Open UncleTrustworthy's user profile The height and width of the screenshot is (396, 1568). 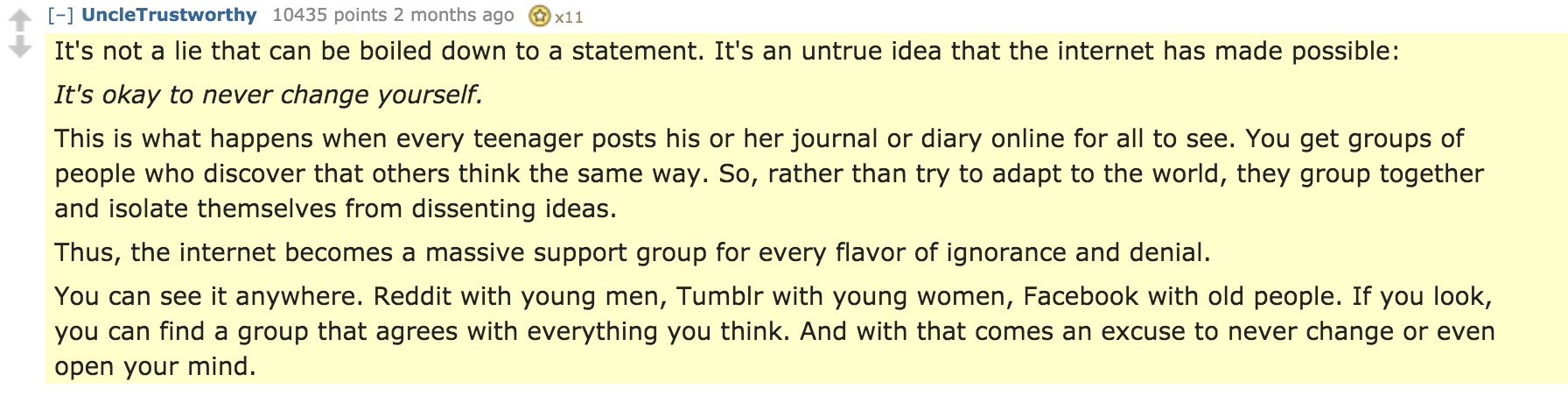(169, 15)
